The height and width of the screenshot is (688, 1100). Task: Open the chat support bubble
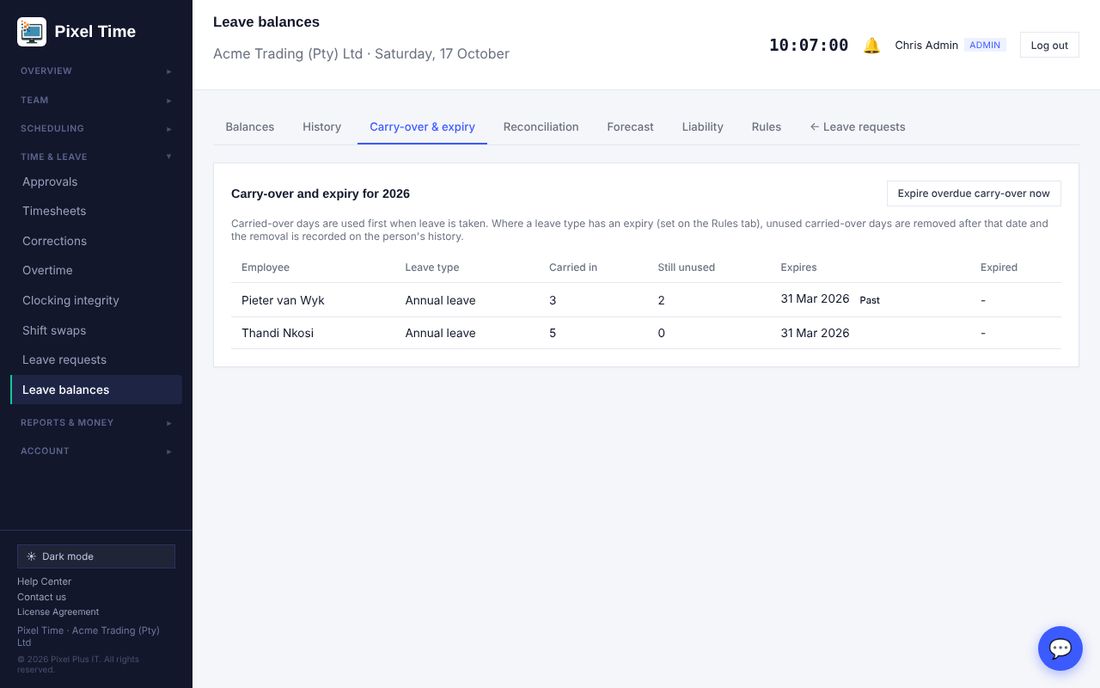1060,648
